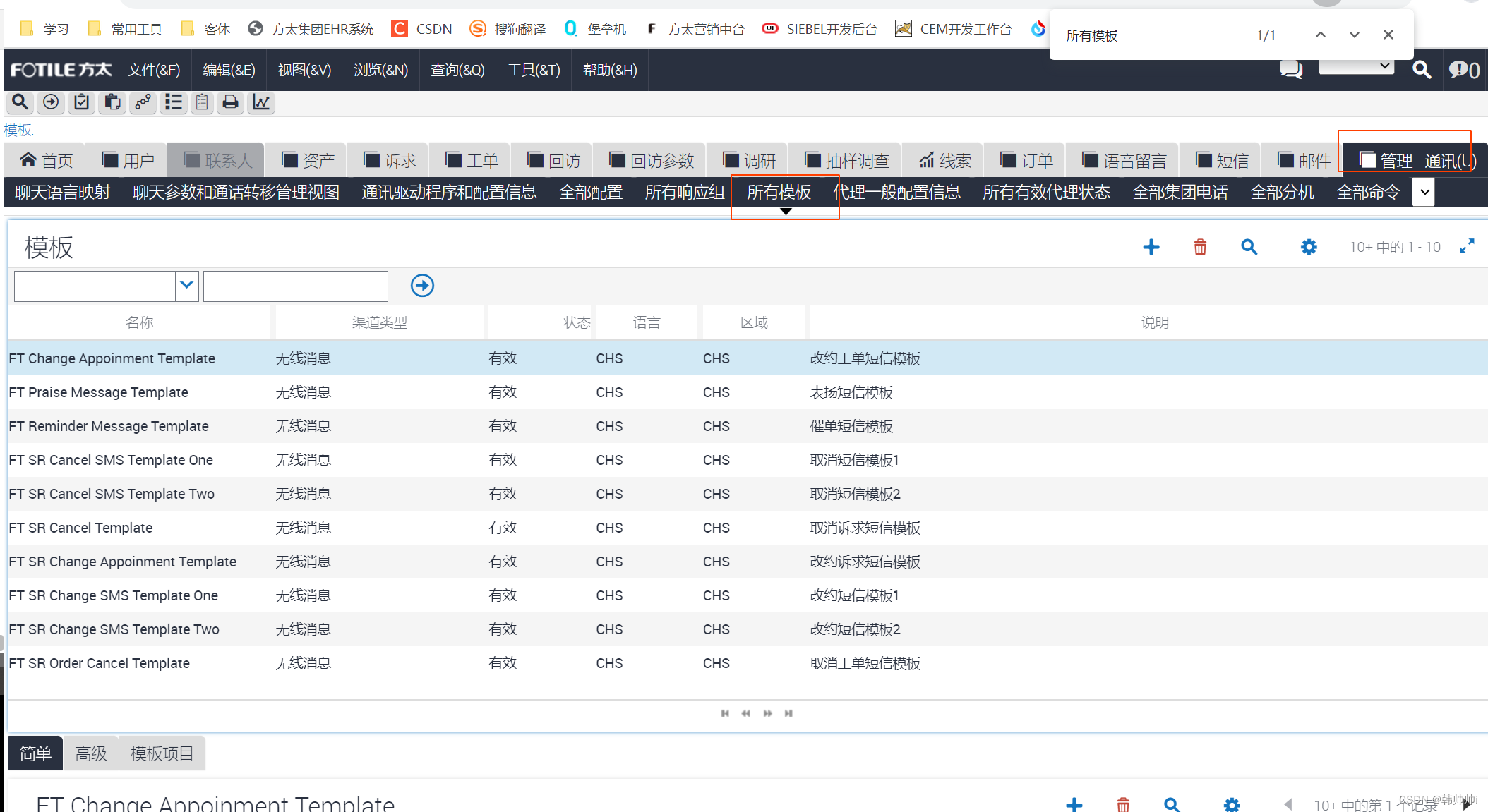
Task: Click the search value input field
Action: point(295,286)
